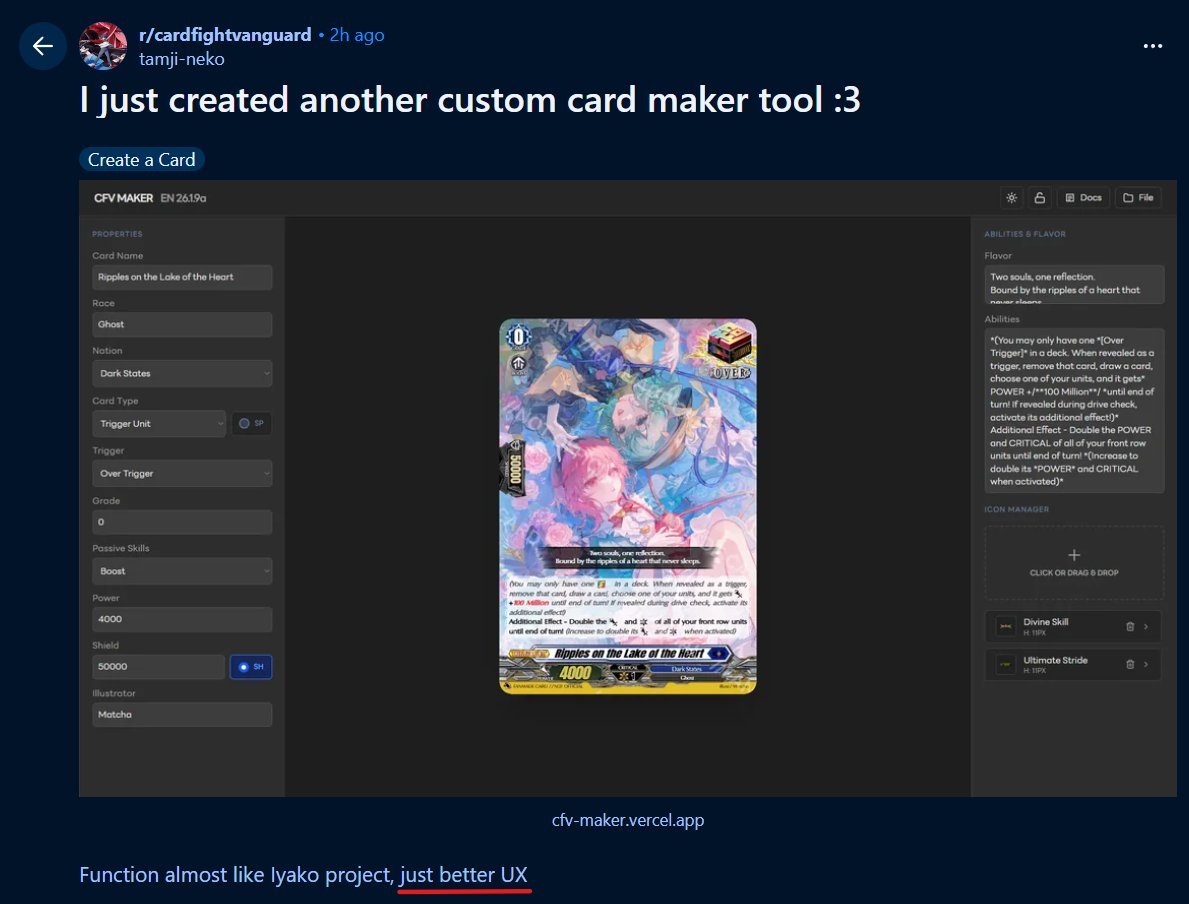Click the padlock icon in CFV Maker header
This screenshot has height=904, width=1189.
coord(1040,198)
